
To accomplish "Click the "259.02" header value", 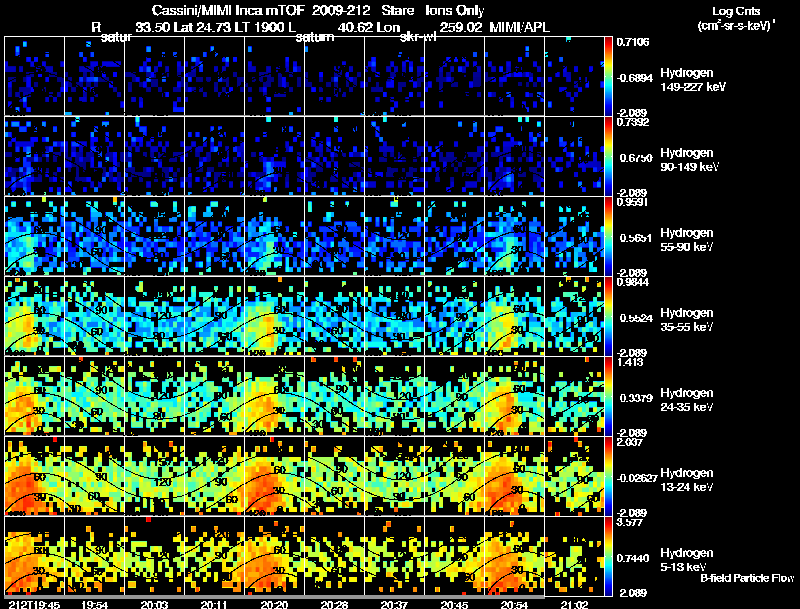I will click(x=460, y=27).
